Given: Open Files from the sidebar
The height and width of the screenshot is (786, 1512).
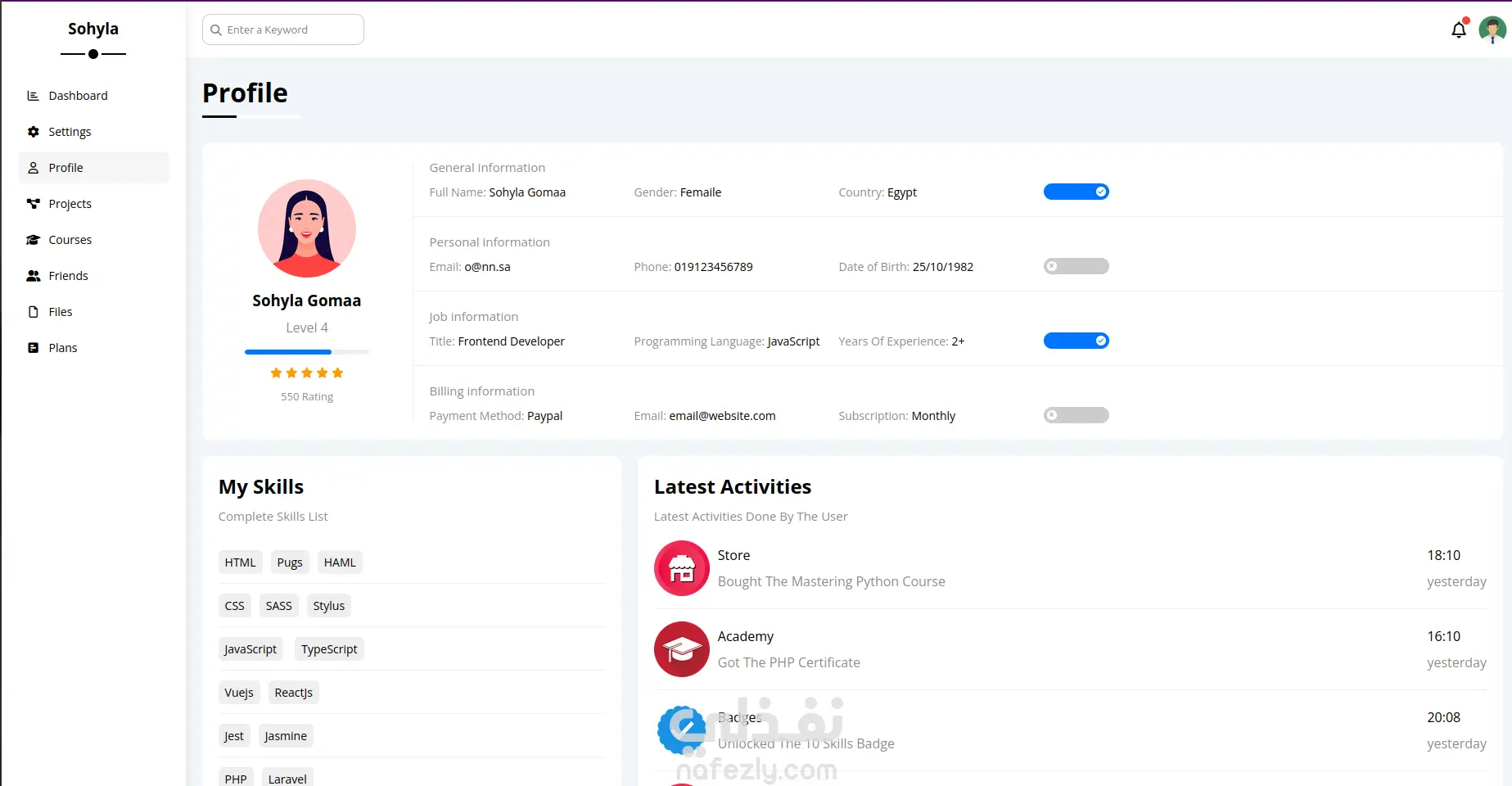Looking at the screenshot, I should pyautogui.click(x=93, y=312).
